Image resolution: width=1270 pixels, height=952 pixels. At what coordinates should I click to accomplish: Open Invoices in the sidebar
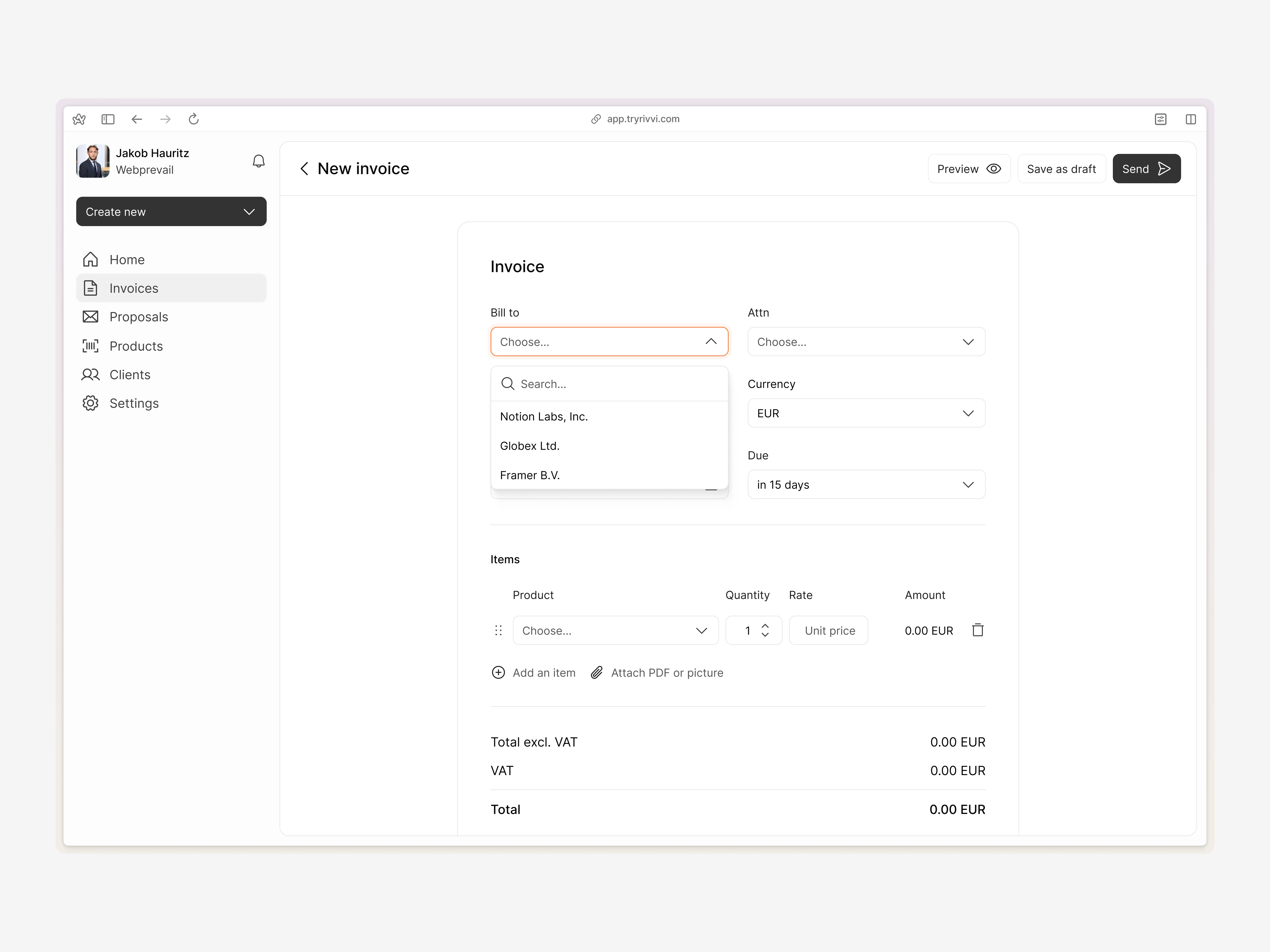171,288
